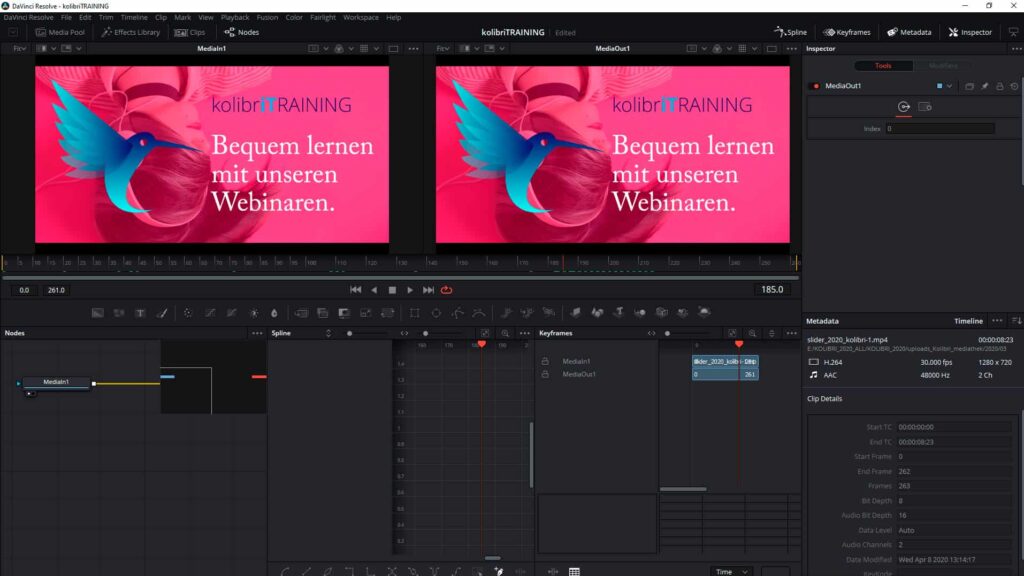The width and height of the screenshot is (1024, 576).
Task: Jump to last frame button
Action: (x=428, y=290)
